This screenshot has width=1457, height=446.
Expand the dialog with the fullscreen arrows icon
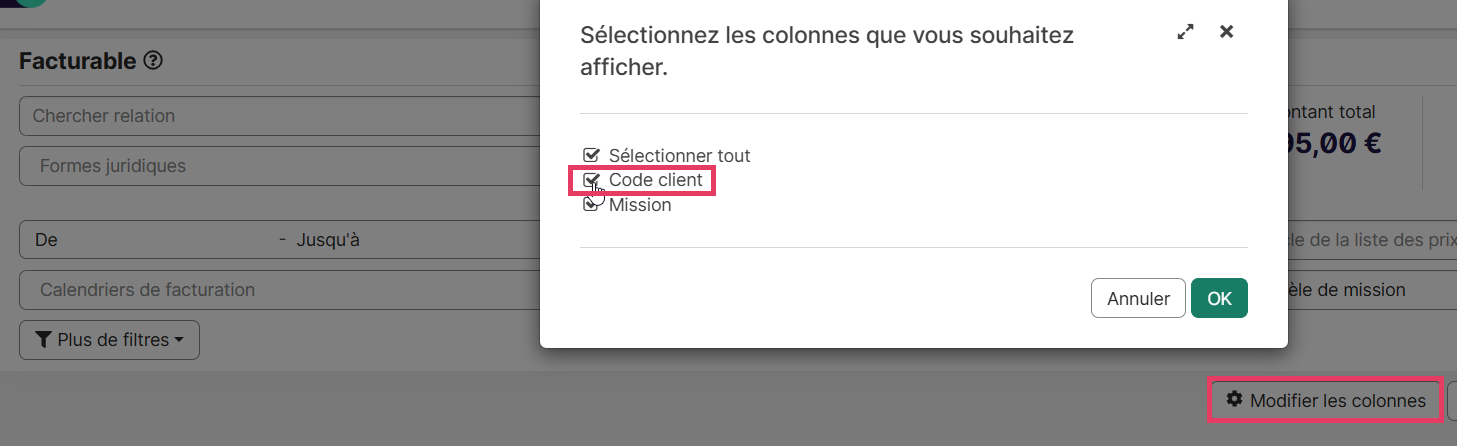pyautogui.click(x=1185, y=32)
